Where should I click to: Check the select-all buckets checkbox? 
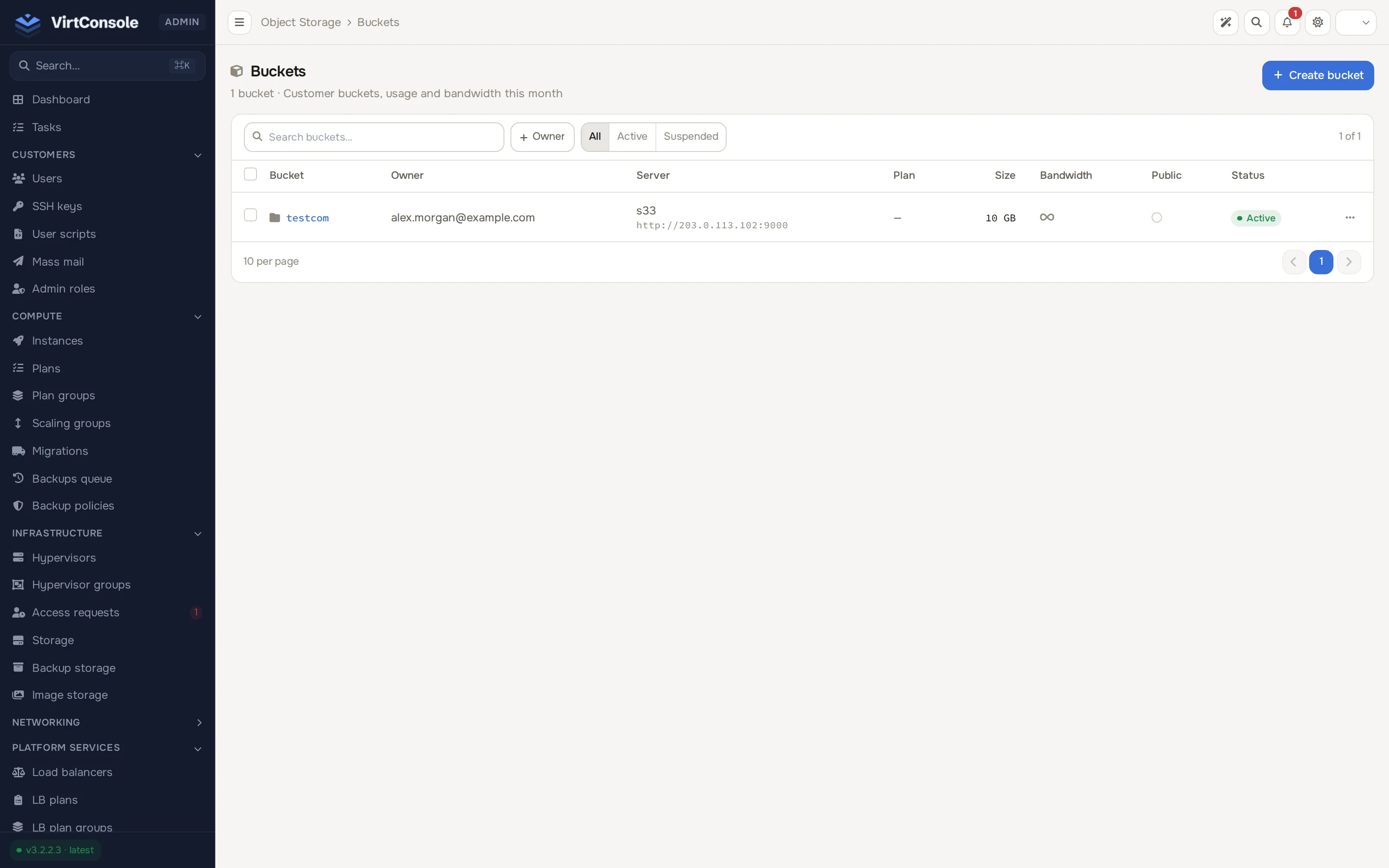(250, 174)
